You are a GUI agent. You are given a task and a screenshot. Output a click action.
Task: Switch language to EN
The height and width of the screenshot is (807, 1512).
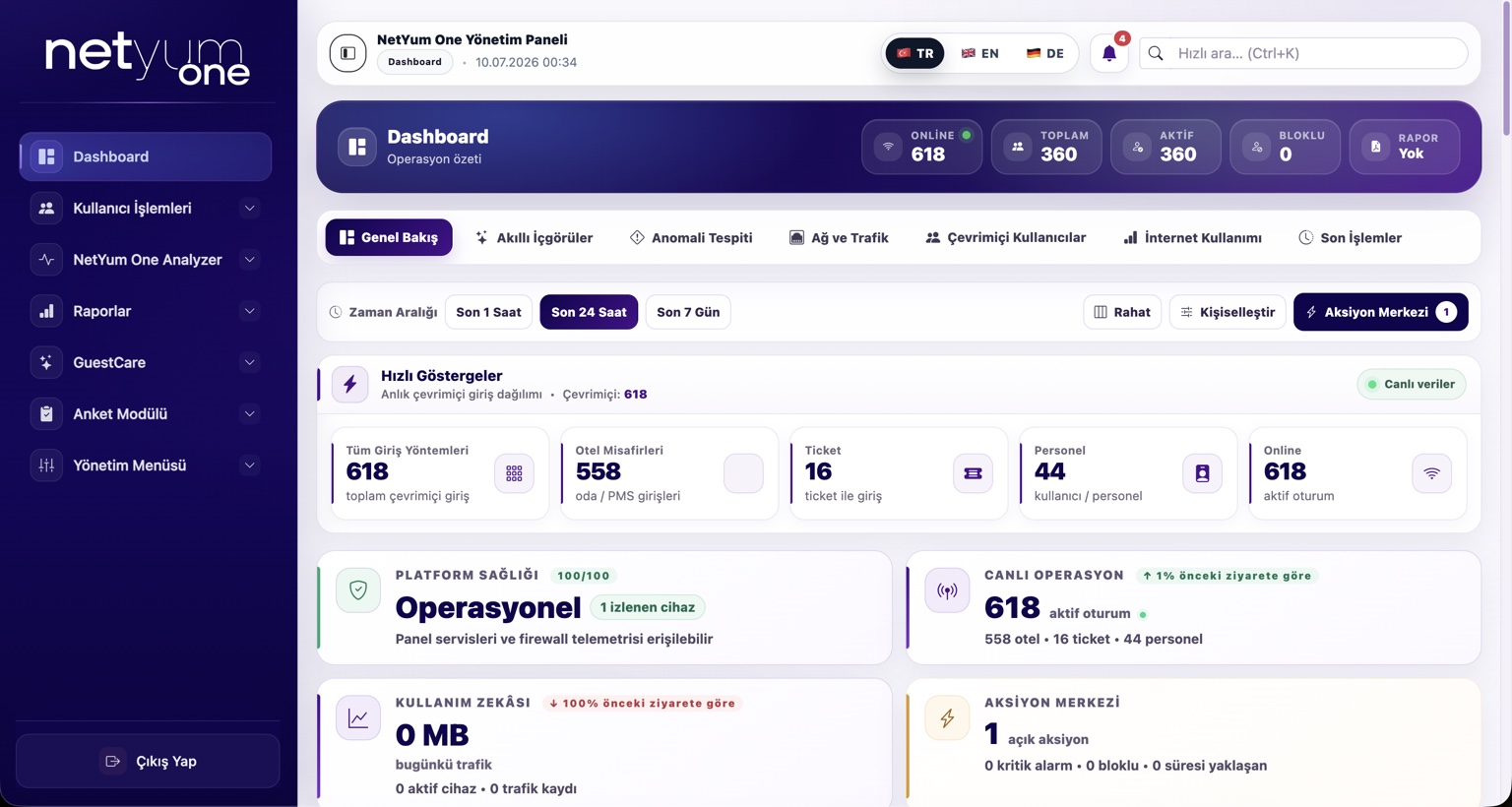[979, 53]
